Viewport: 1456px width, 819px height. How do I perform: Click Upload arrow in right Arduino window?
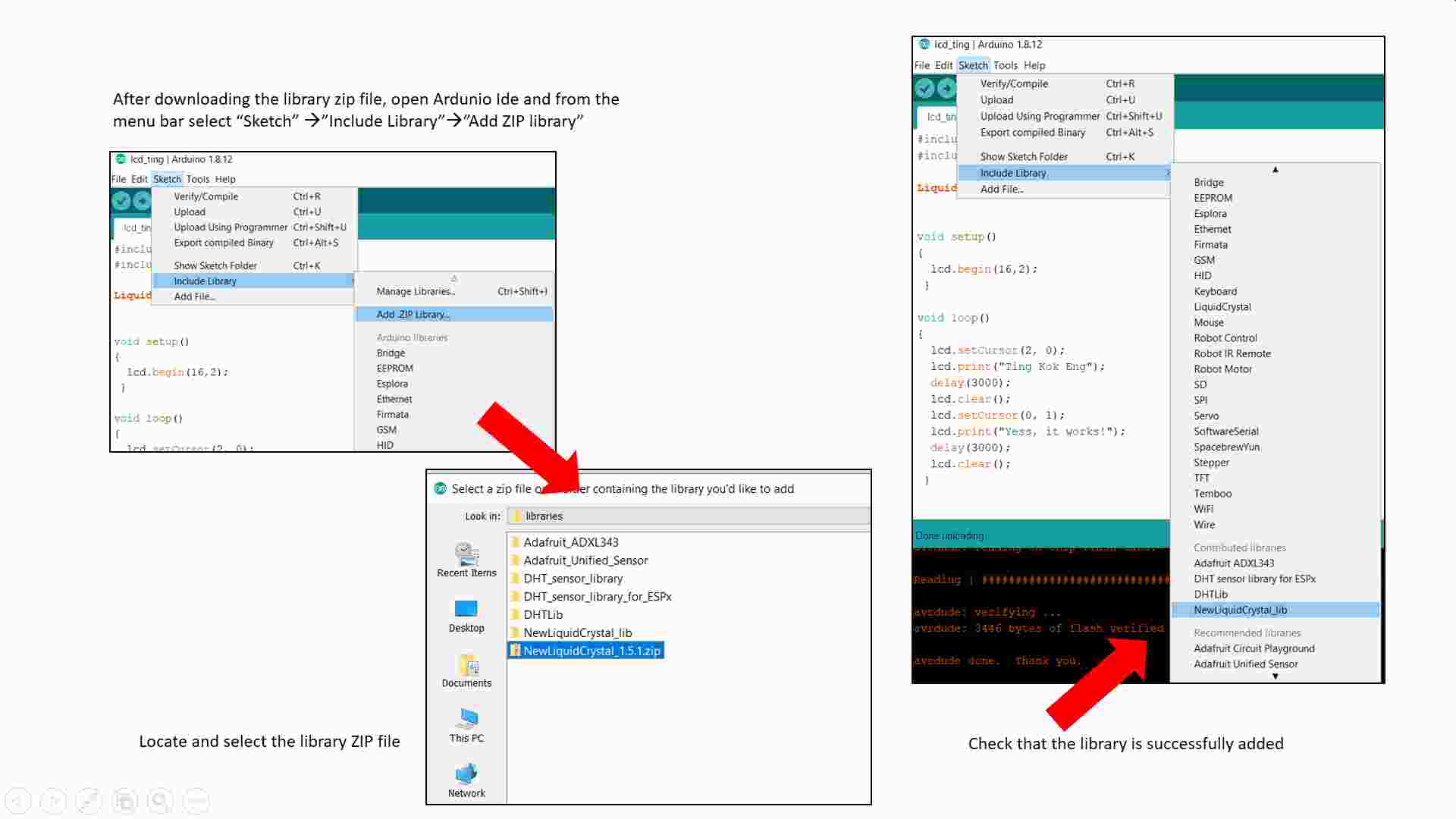pyautogui.click(x=946, y=89)
